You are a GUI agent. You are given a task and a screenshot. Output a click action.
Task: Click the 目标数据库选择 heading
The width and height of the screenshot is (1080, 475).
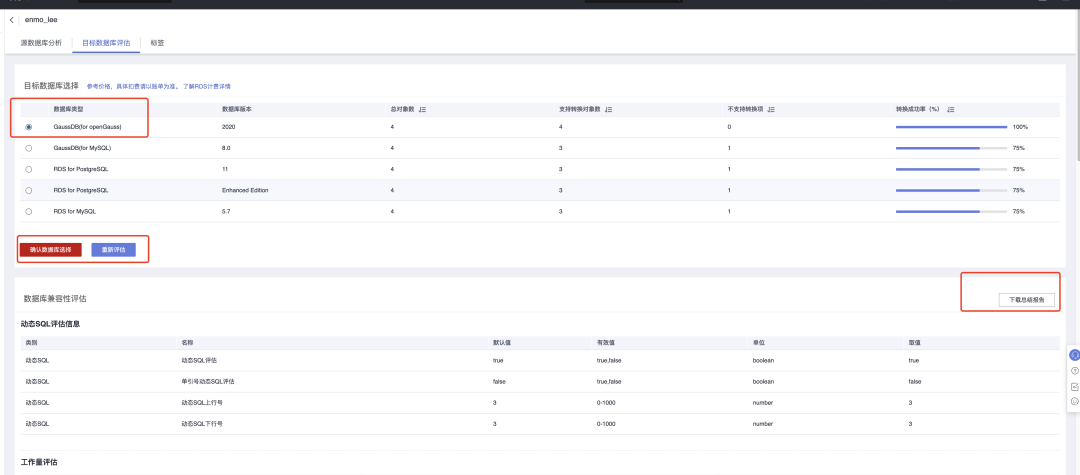tap(51, 86)
